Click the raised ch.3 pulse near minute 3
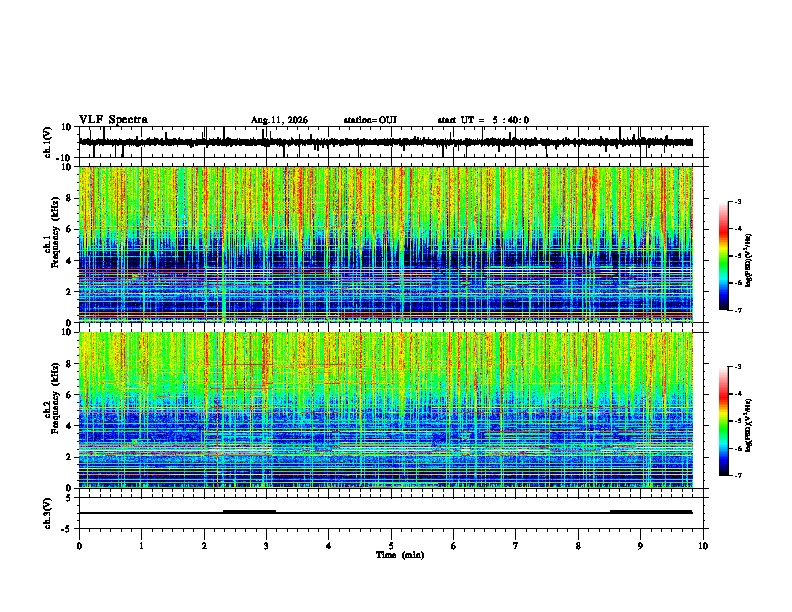 click(250, 511)
